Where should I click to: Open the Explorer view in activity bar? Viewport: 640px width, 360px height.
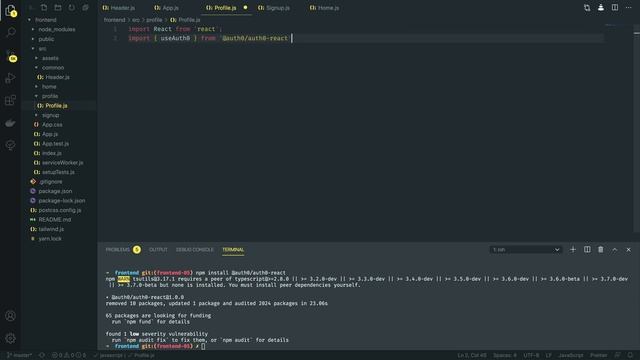pyautogui.click(x=11, y=11)
